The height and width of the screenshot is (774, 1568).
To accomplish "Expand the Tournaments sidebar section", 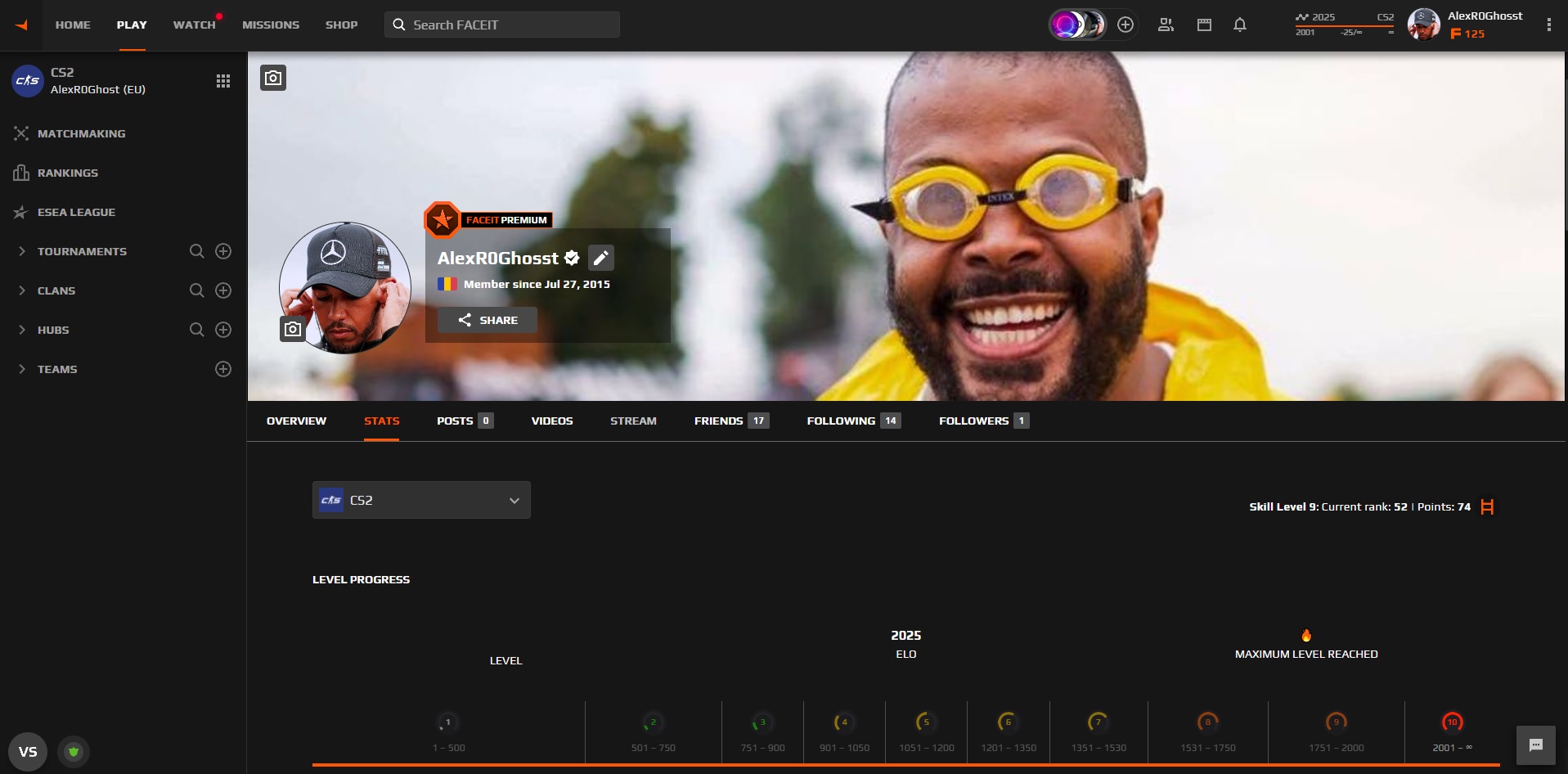I will tap(22, 251).
